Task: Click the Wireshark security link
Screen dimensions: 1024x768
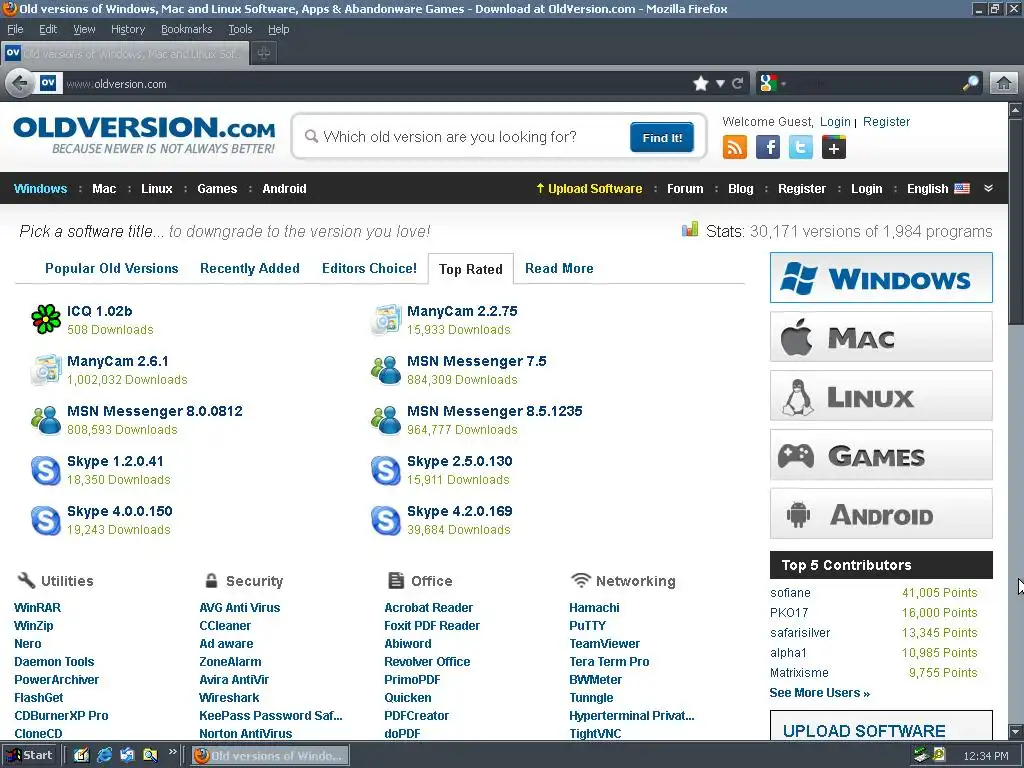Action: (x=229, y=697)
